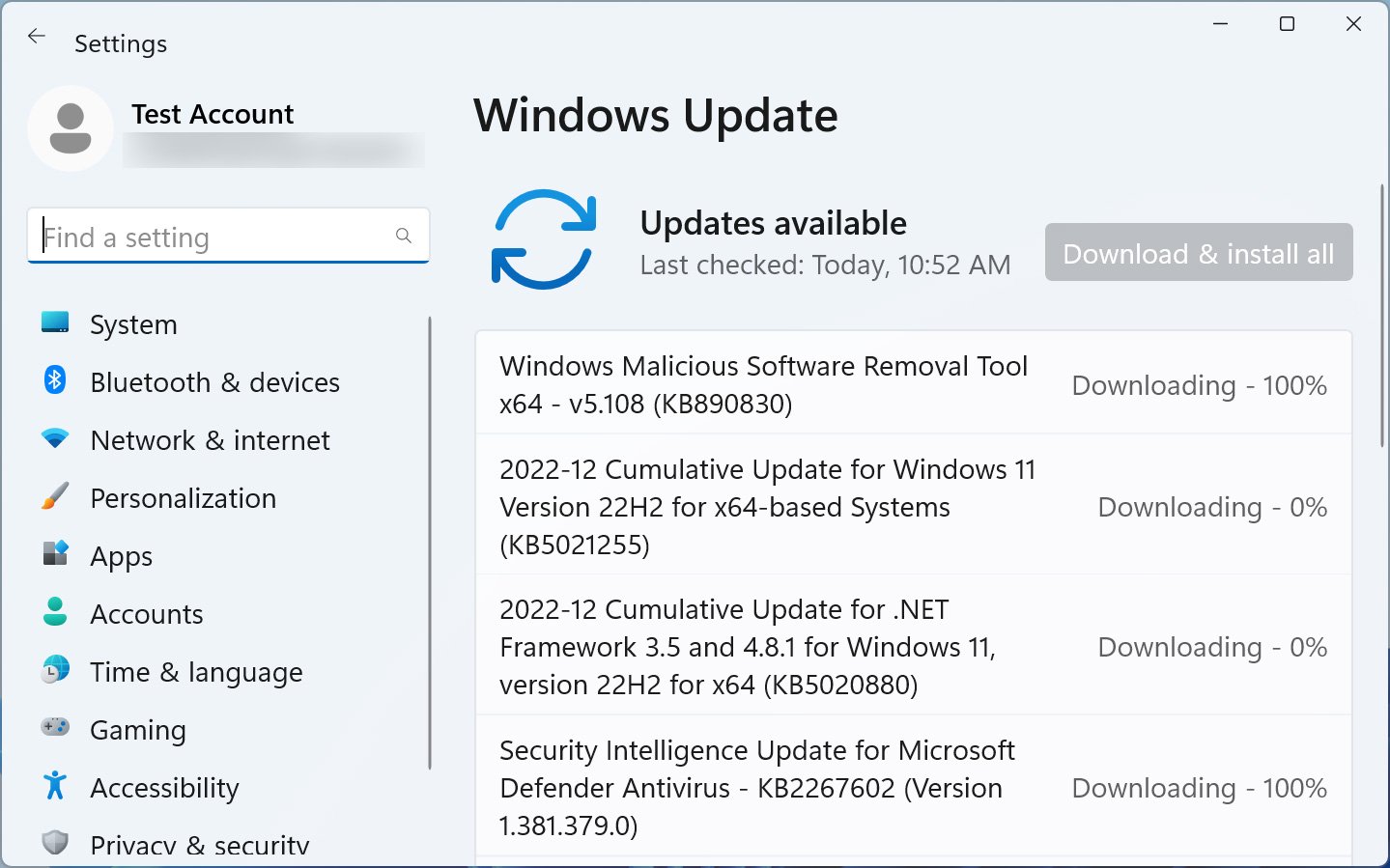Click the Updates available heading
1390x868 pixels.
(773, 223)
